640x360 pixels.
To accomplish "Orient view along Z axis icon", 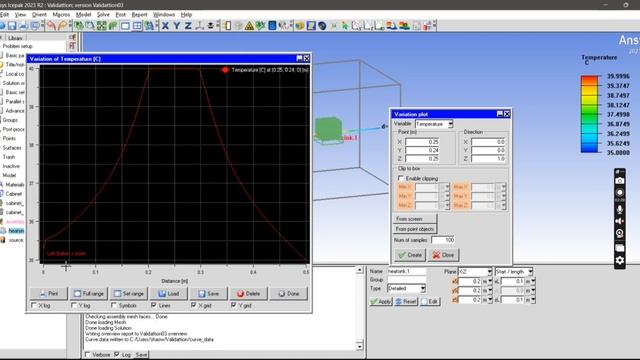I will click(188, 26).
